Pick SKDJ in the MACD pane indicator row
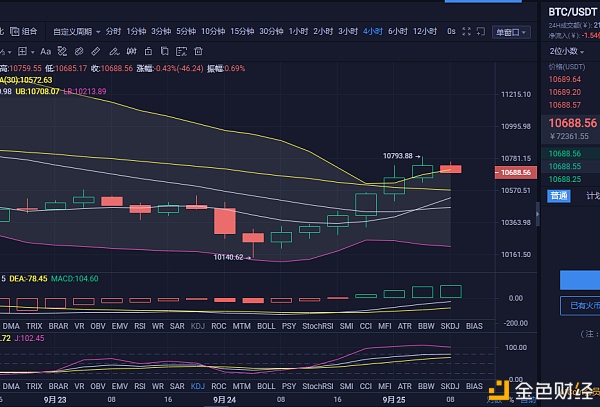 (450, 326)
